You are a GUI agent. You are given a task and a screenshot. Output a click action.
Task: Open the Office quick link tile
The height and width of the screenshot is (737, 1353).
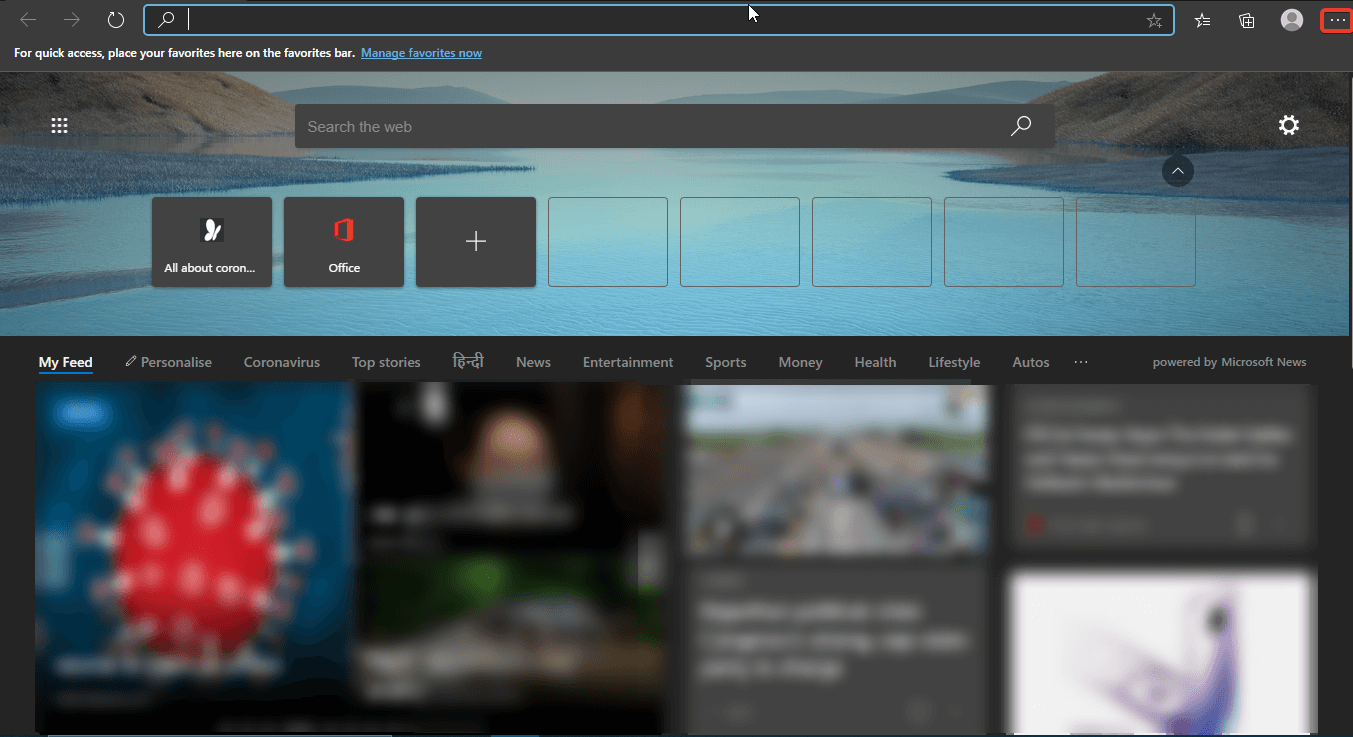[343, 241]
